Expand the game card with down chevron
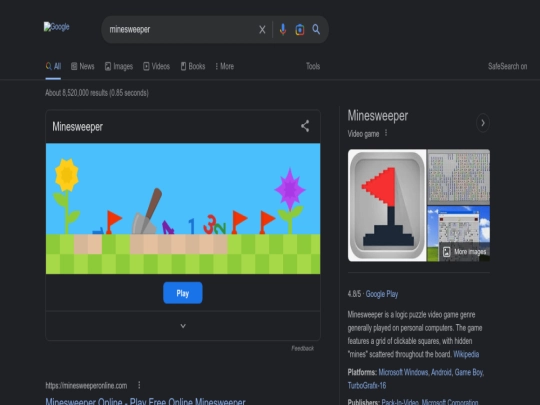This screenshot has width=540, height=405. (x=183, y=326)
